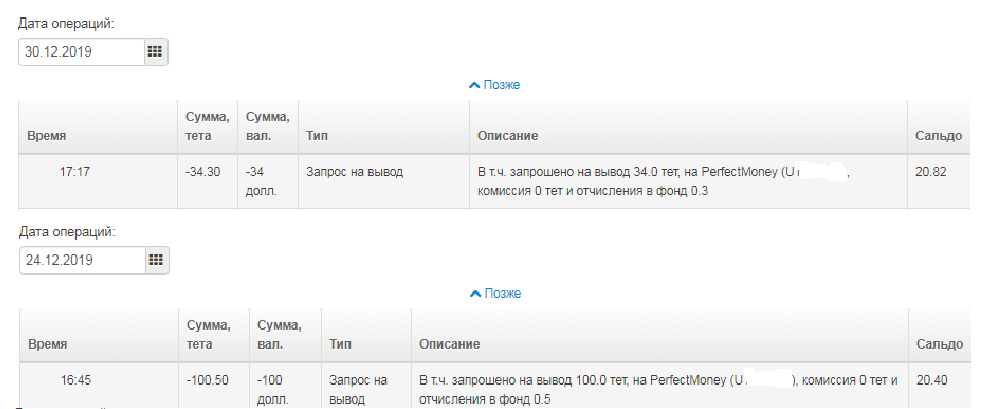Click 'Сумма, вал.' header in second table
The width and height of the screenshot is (995, 409).
coord(280,334)
